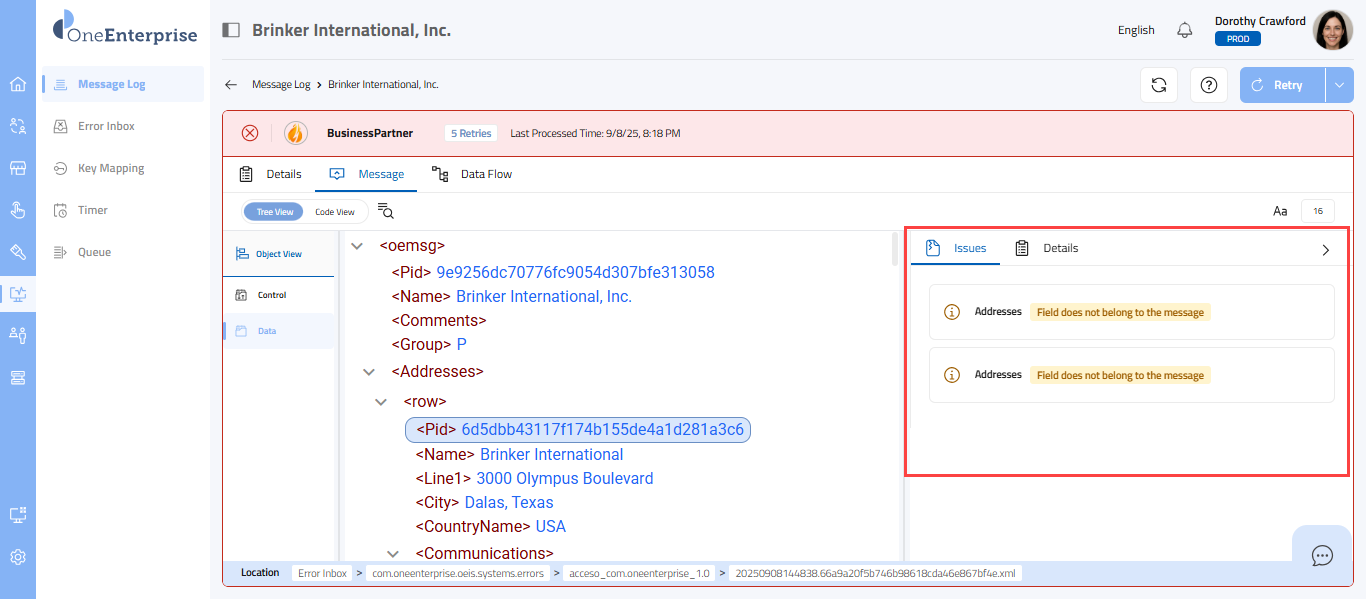
Task: Open settings gear in left rail
Action: click(x=18, y=557)
